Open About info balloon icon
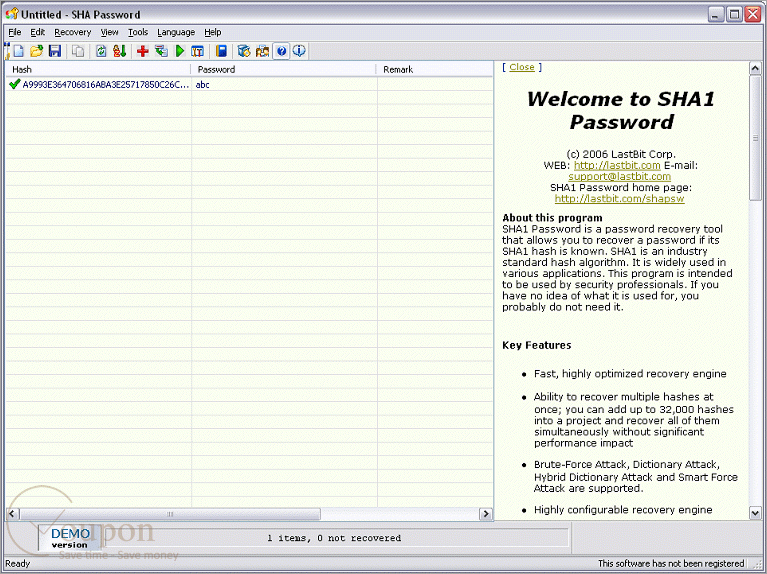Screen dimensions: 767x574 tap(299, 51)
